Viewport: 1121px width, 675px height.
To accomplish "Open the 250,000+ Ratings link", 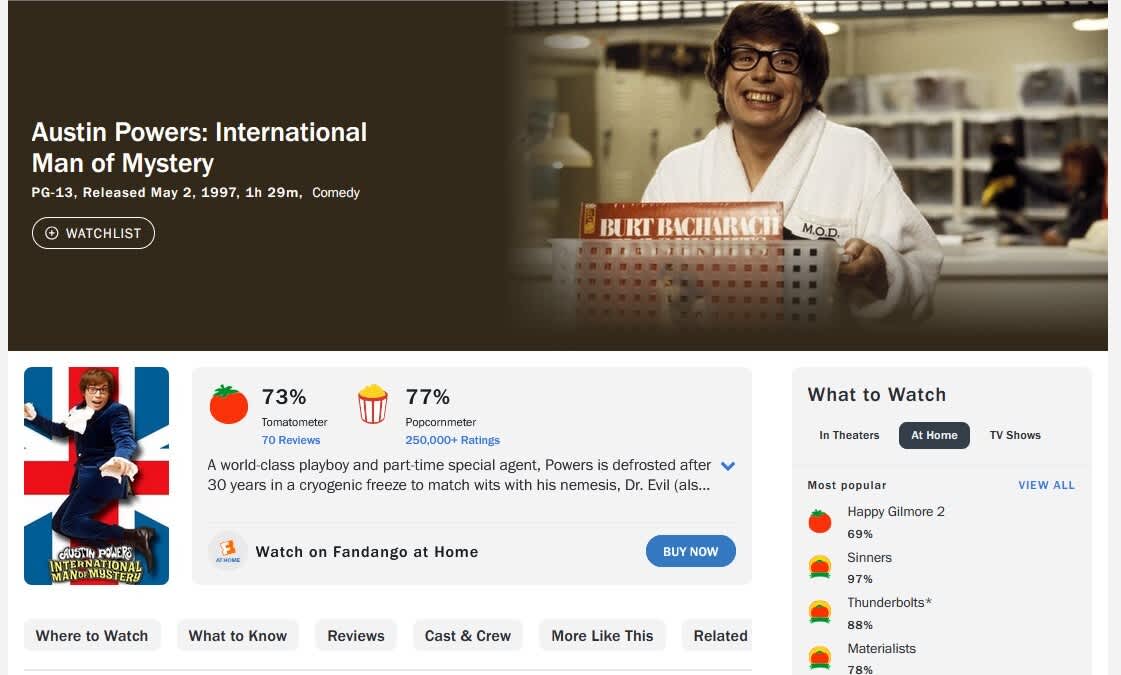I will pyautogui.click(x=453, y=440).
